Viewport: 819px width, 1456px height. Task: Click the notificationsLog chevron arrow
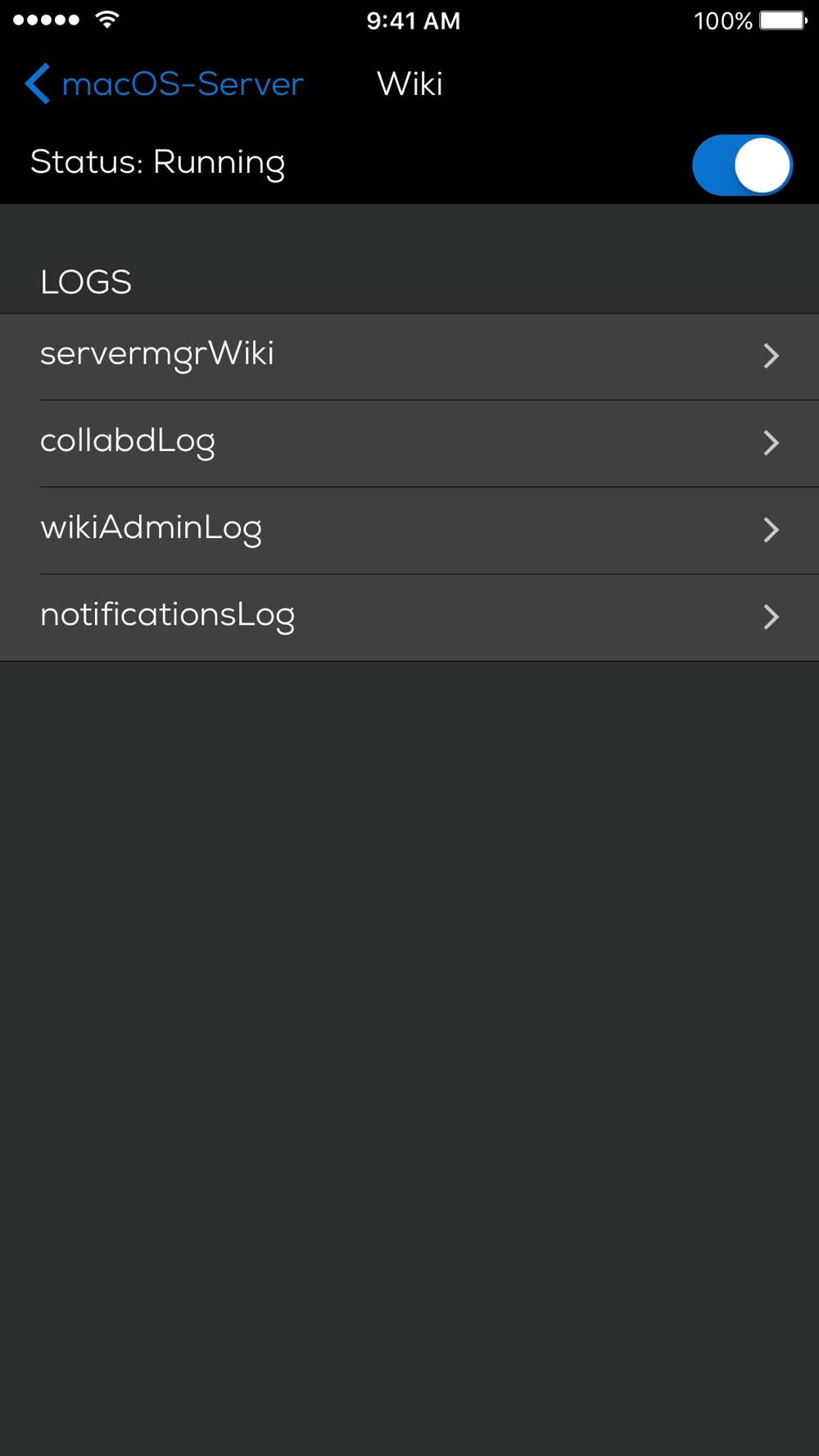coord(771,617)
